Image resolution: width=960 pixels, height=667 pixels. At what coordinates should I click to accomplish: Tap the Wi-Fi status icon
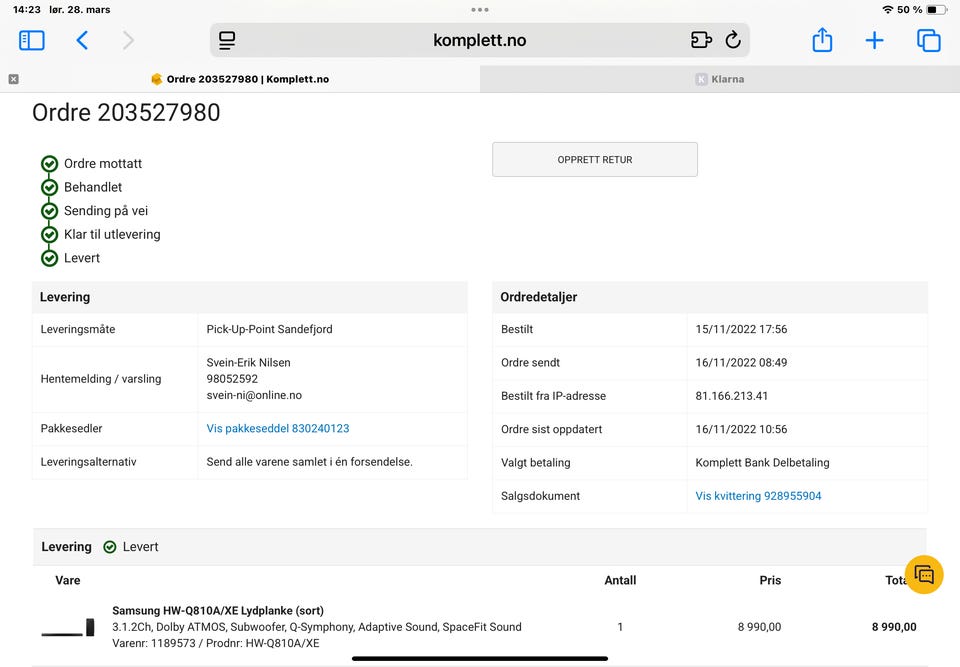888,10
